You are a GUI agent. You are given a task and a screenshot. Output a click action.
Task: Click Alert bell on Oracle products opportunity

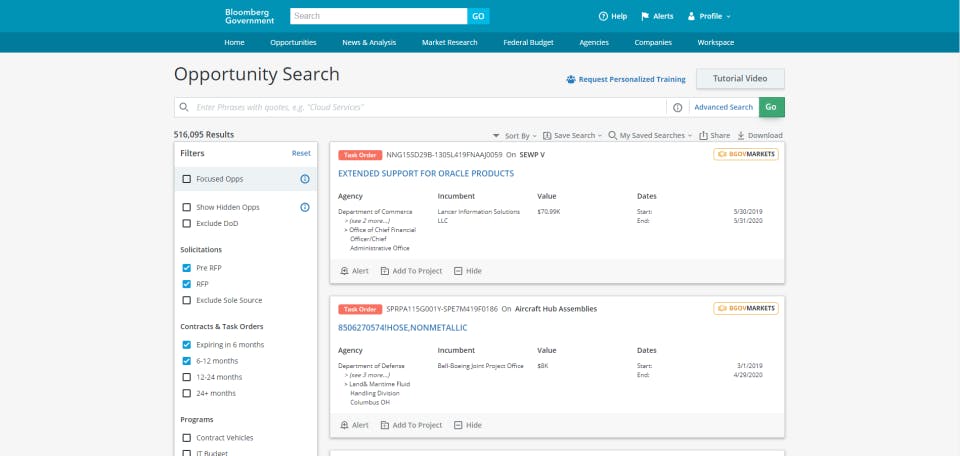345,271
